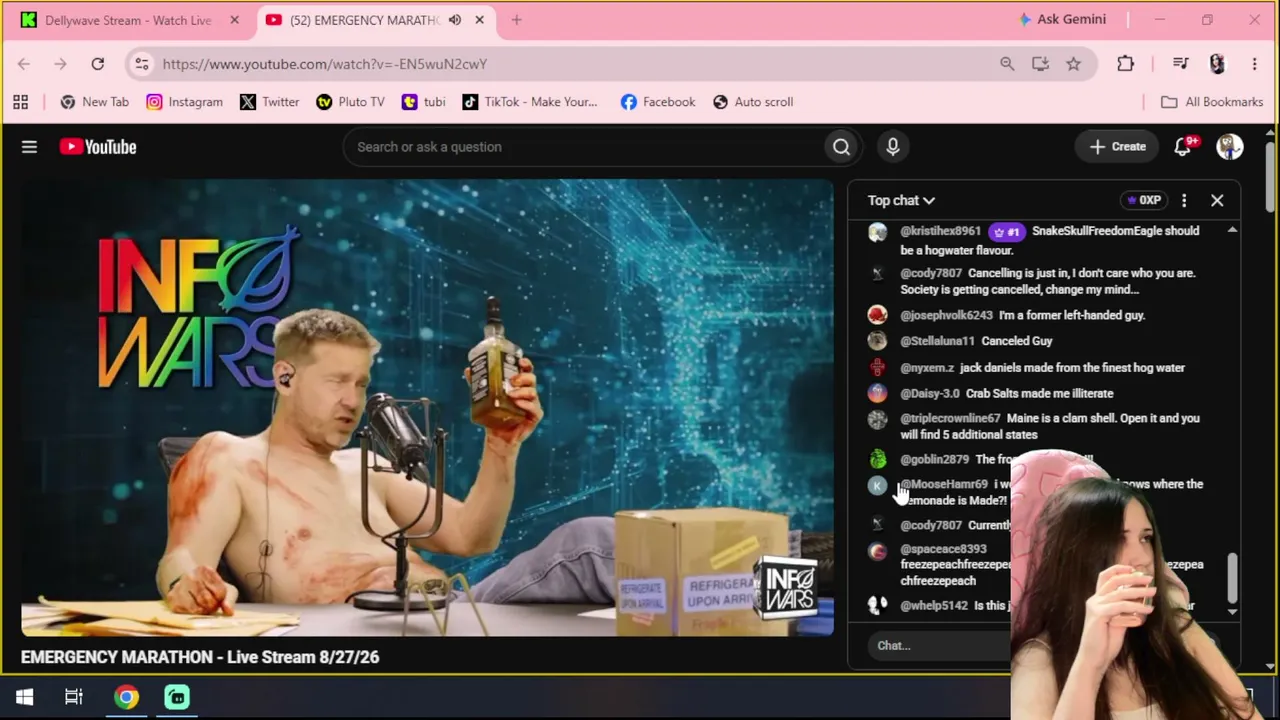Click the #1 member badge beside @kristihex8961
1280x720 pixels.
pos(1006,231)
